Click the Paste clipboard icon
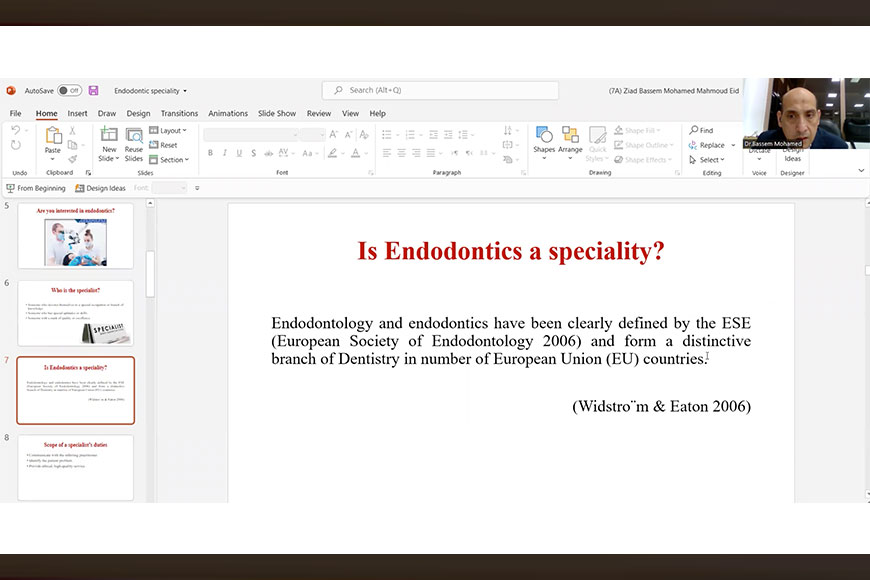The height and width of the screenshot is (580, 870). click(x=53, y=135)
